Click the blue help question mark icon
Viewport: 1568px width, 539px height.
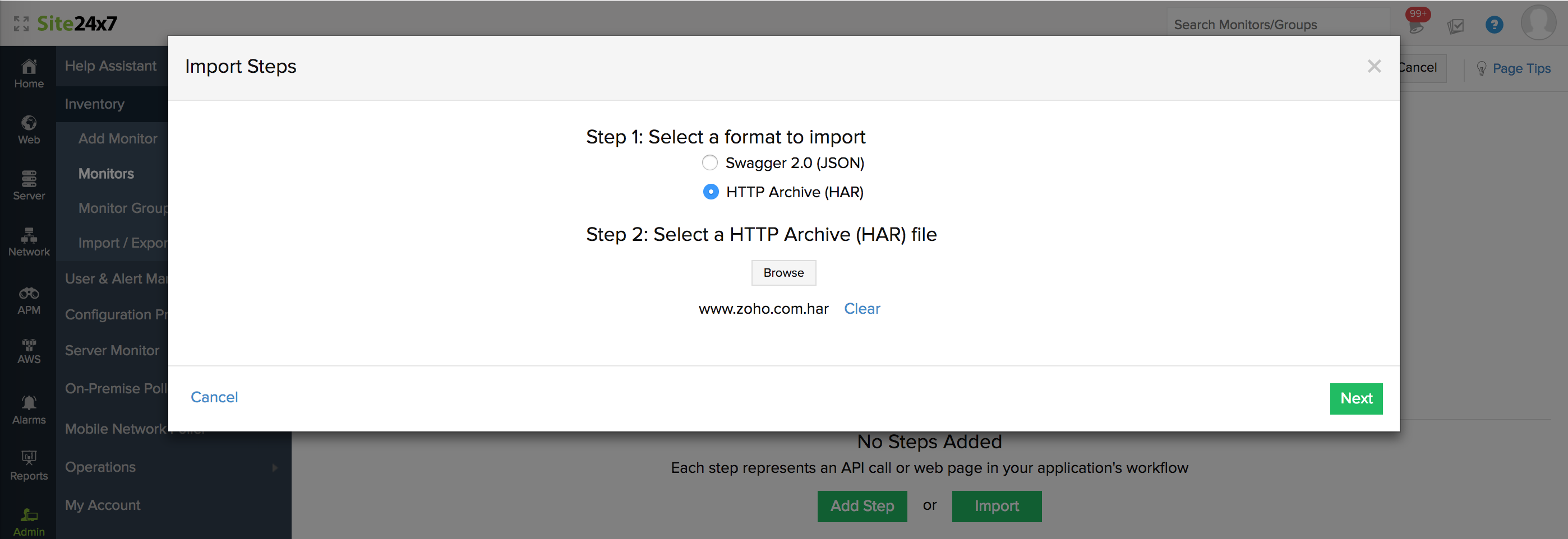point(1494,25)
